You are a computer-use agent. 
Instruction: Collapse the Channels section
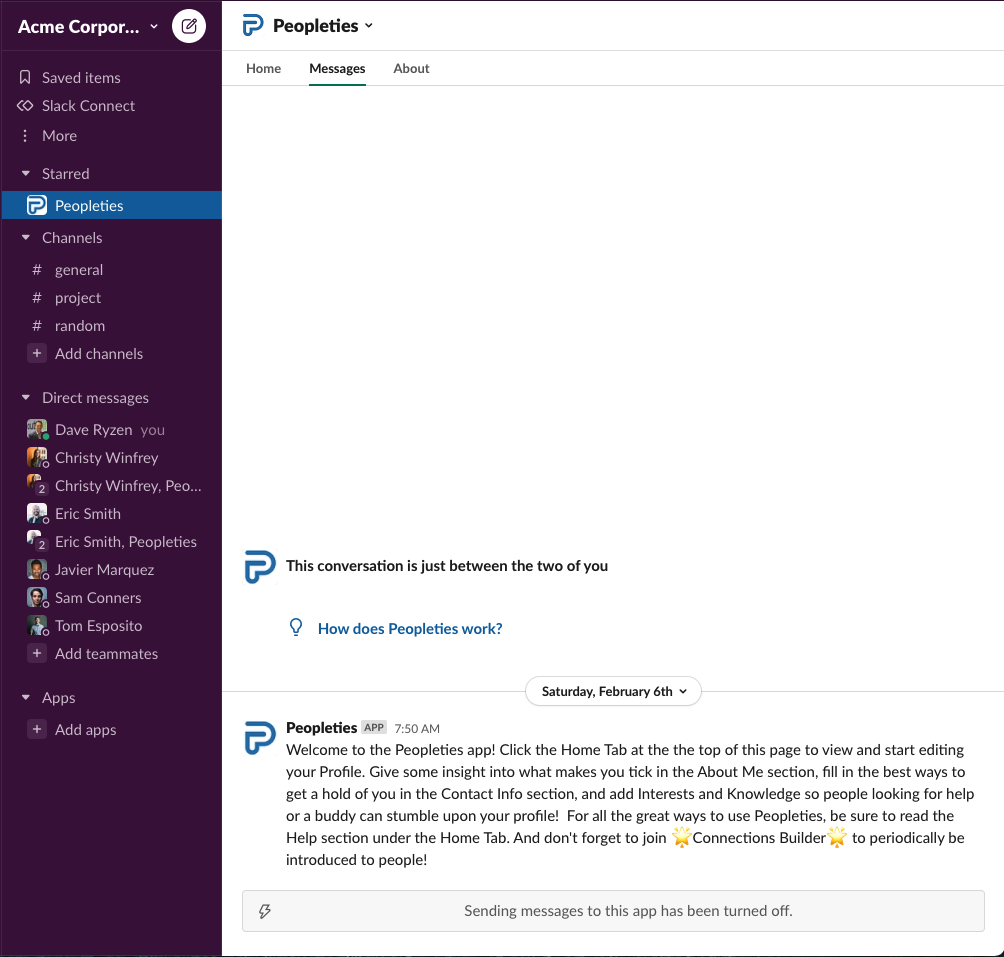coord(26,237)
